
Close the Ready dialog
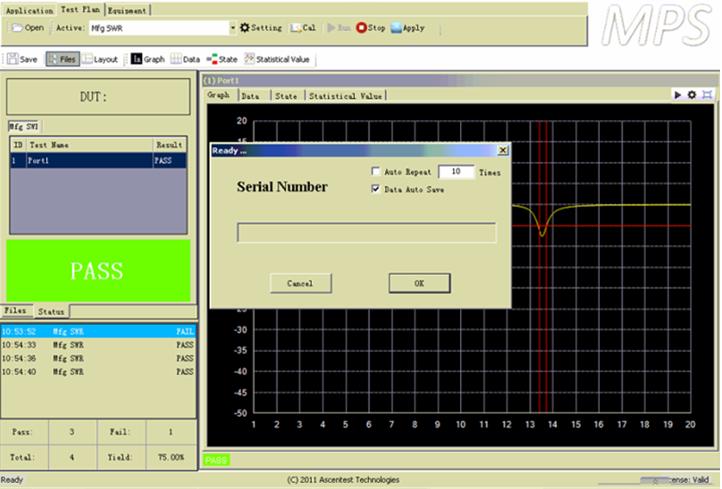pos(503,150)
